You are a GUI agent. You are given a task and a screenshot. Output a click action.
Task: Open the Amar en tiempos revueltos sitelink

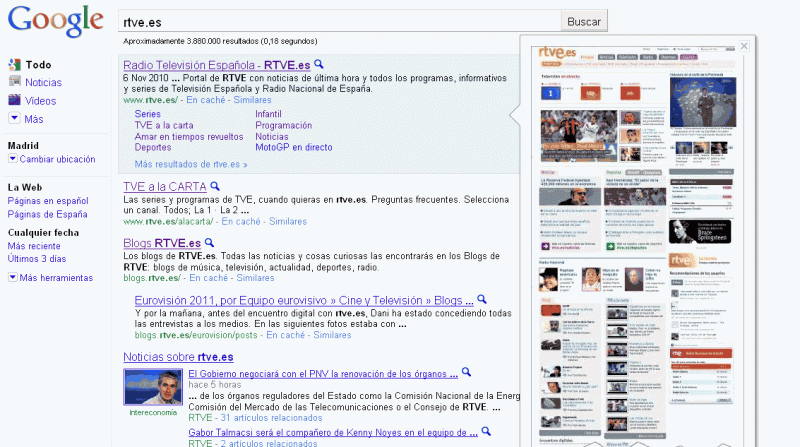[188, 137]
